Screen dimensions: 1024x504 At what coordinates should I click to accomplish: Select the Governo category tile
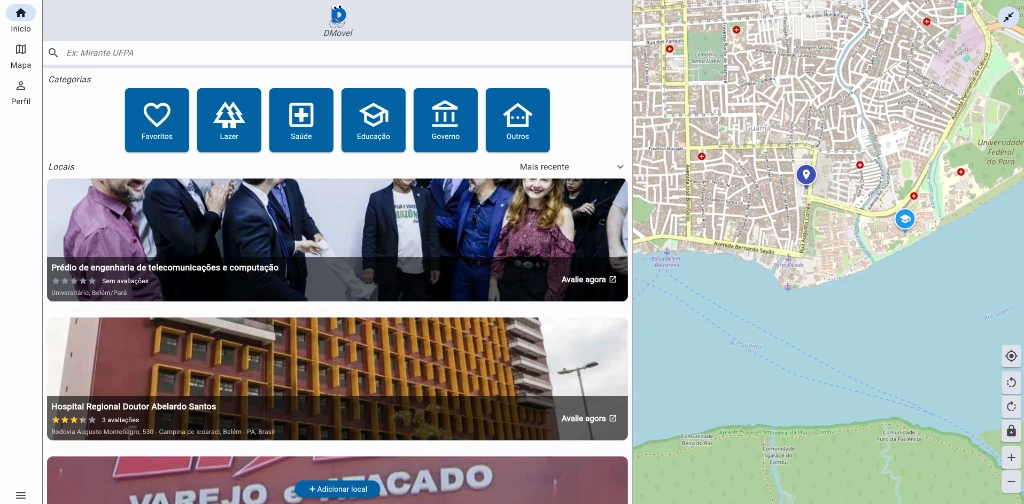point(445,120)
